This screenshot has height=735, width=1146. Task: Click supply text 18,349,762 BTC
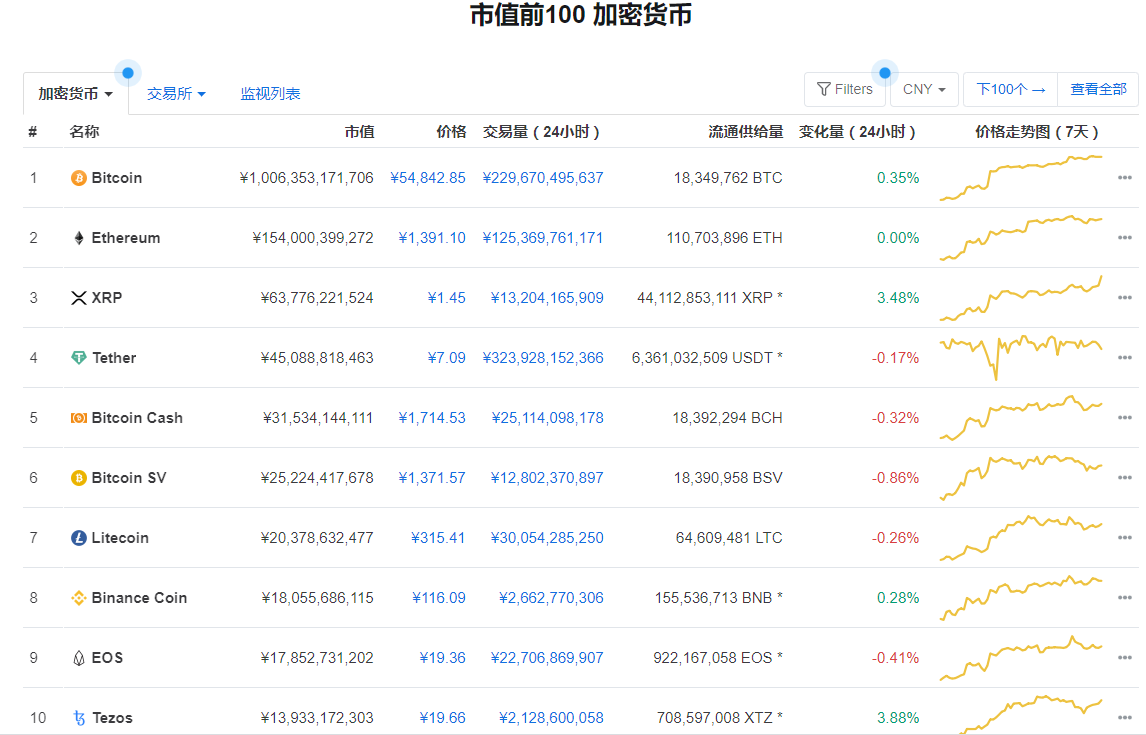coord(728,178)
